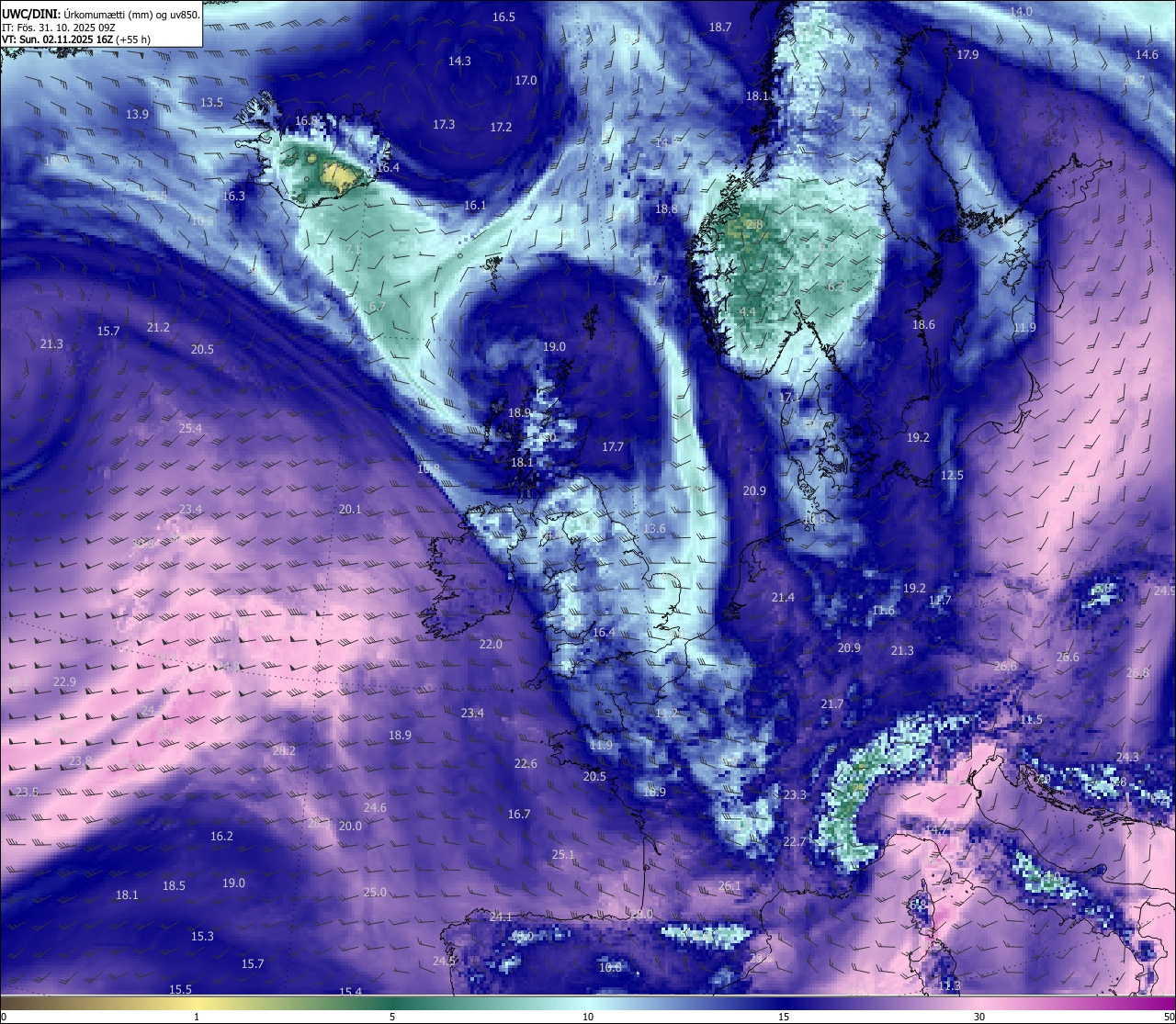Click the map value "22.7"

pos(795,842)
